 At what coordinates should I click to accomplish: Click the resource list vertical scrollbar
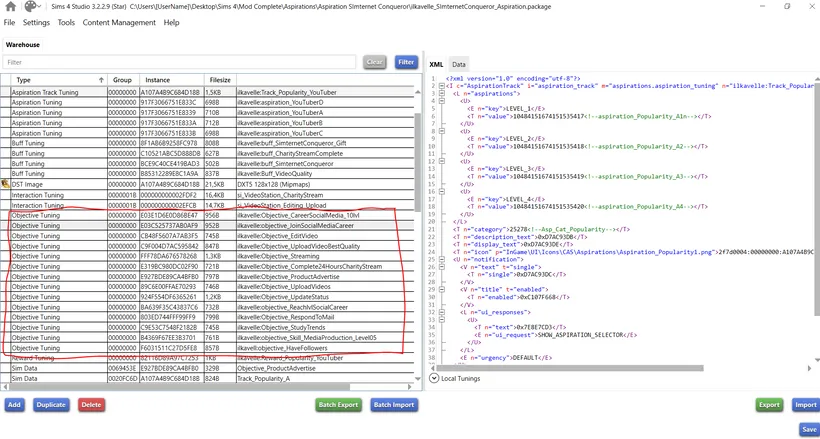[x=418, y=162]
